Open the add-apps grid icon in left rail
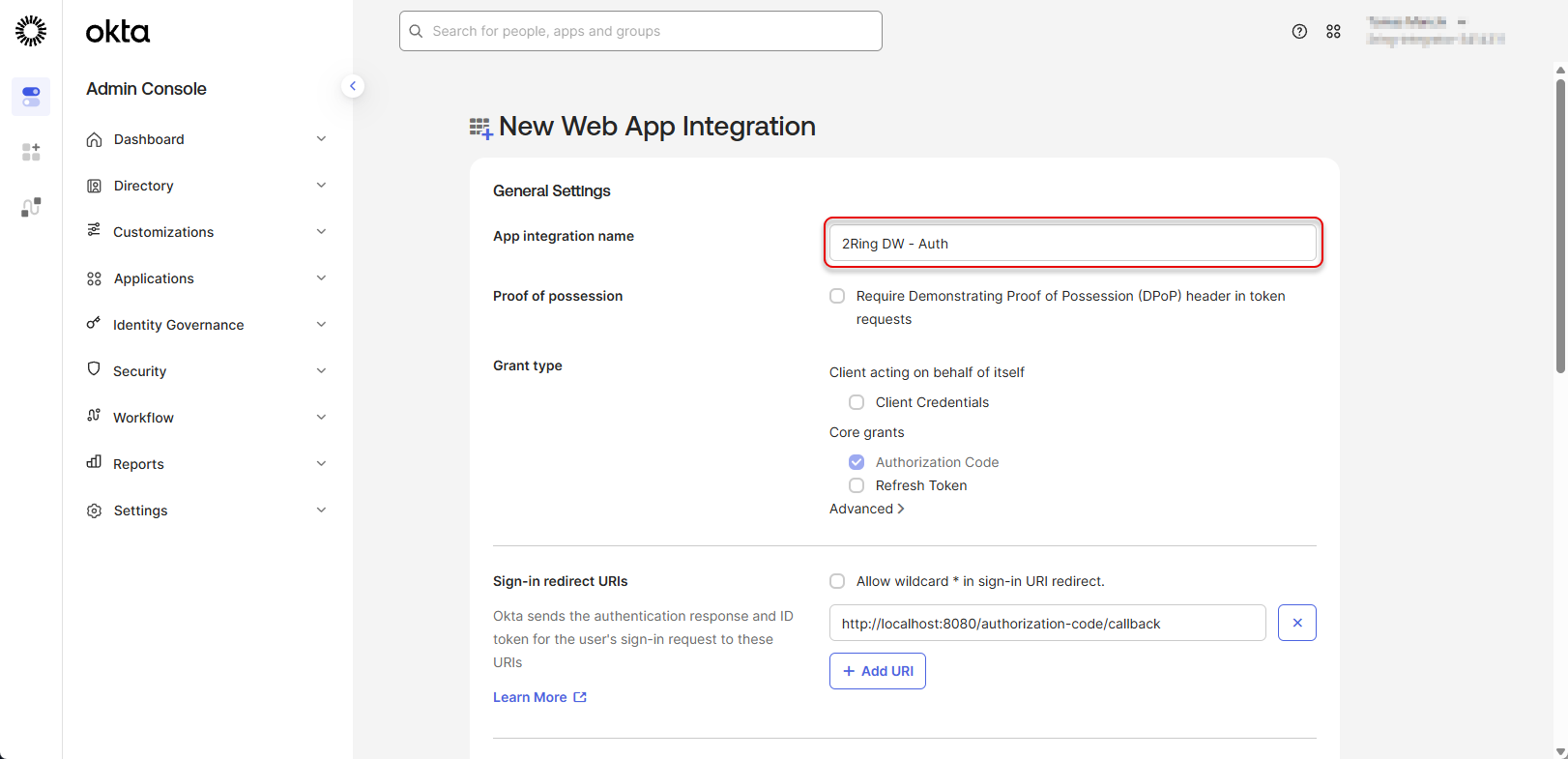This screenshot has width=1568, height=759. (x=31, y=152)
